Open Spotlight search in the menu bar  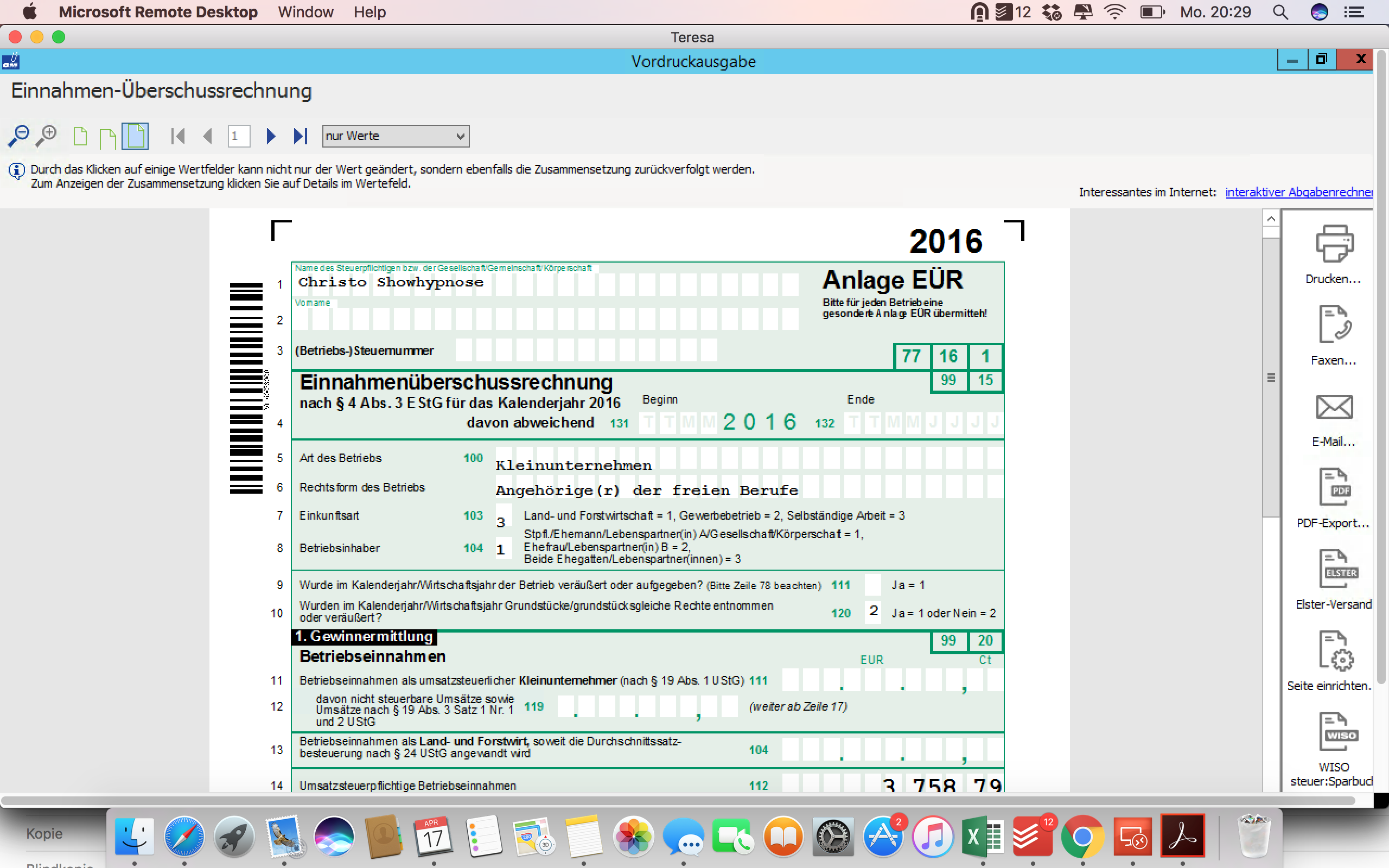[x=1280, y=12]
